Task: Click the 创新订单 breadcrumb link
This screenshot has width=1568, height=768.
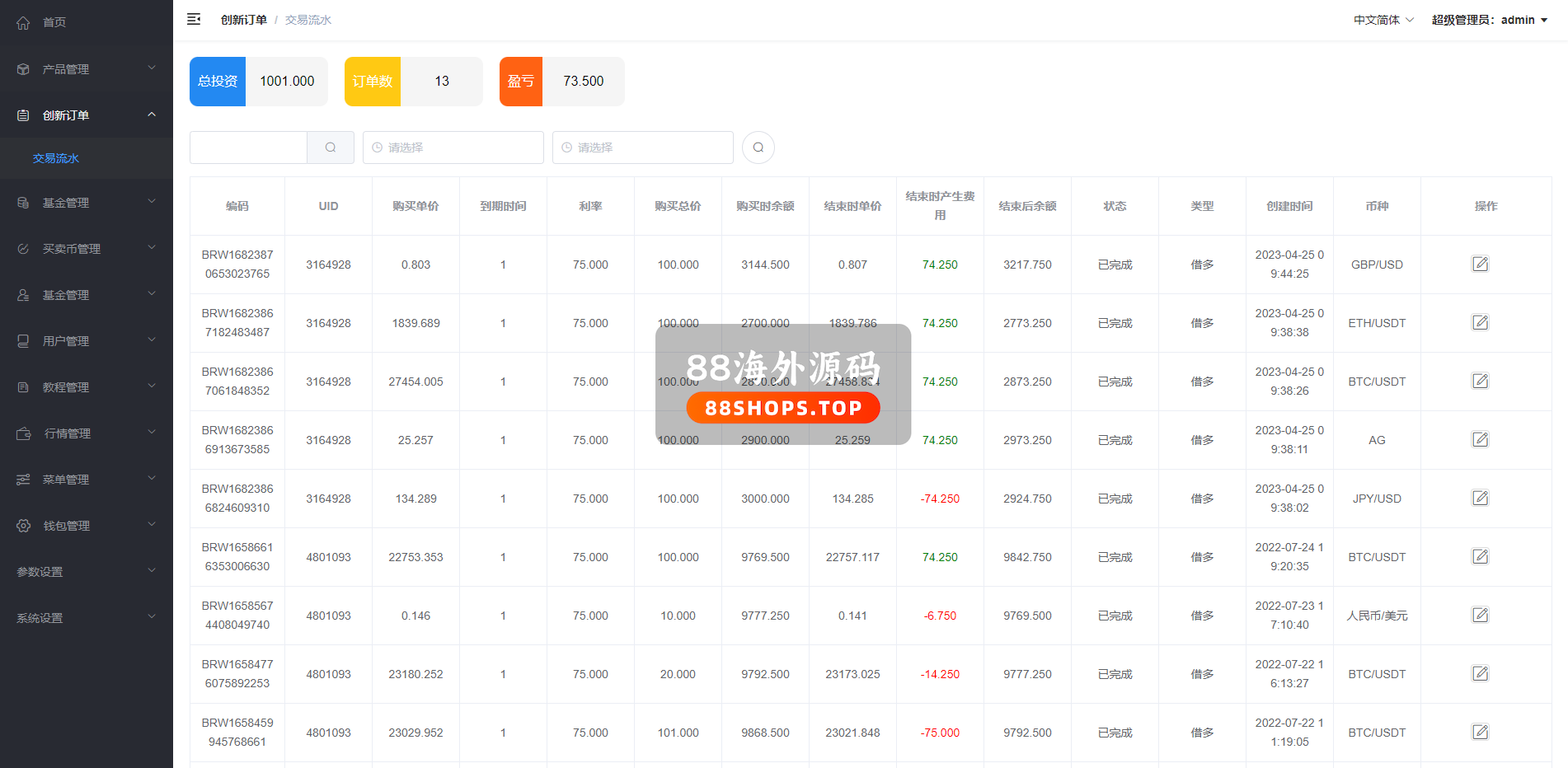Action: click(x=243, y=20)
